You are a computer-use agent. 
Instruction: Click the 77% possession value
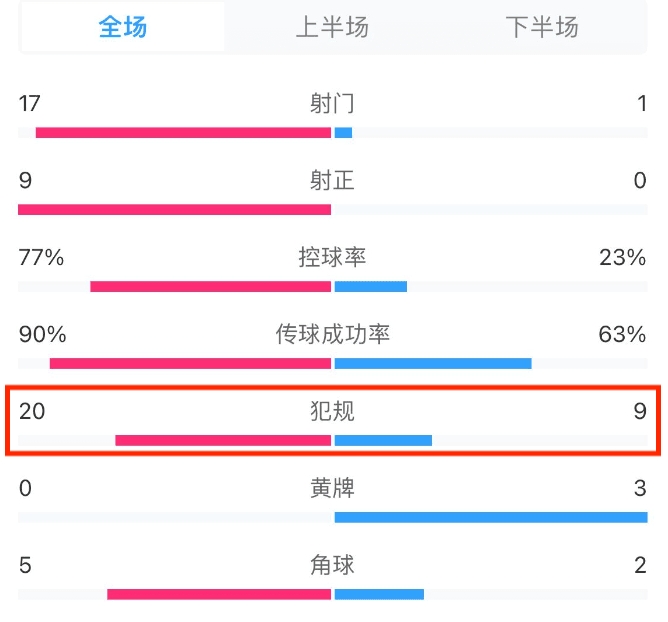click(41, 257)
